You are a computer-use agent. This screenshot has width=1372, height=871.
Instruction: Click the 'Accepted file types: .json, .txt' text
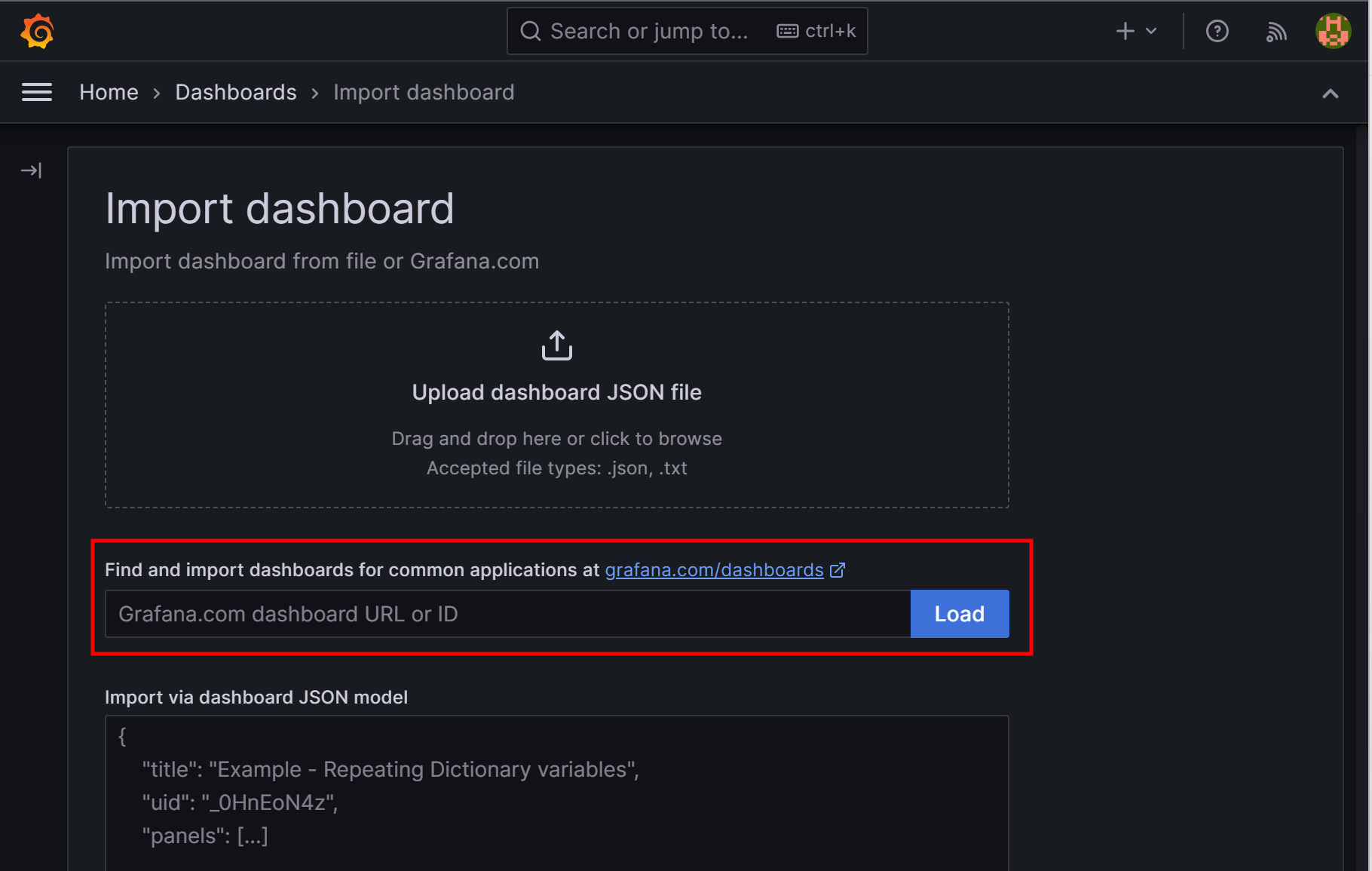click(x=557, y=468)
